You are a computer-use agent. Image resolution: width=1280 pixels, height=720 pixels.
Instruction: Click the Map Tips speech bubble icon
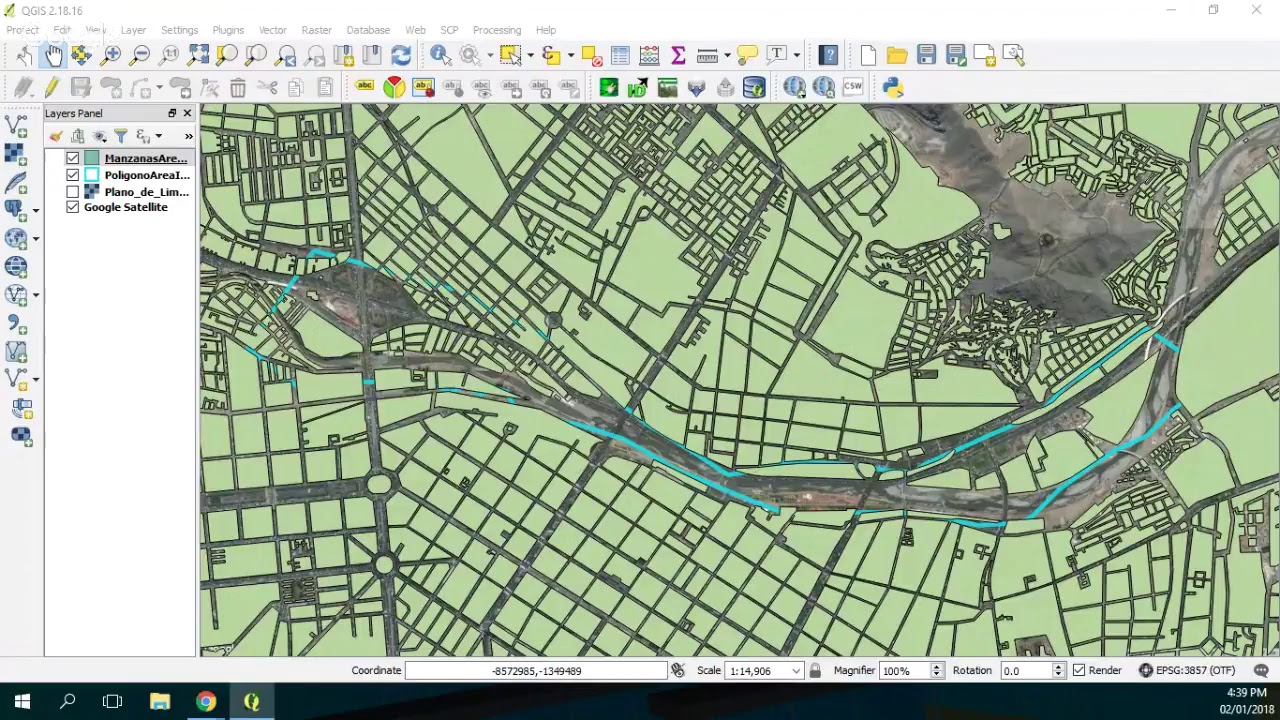click(747, 55)
